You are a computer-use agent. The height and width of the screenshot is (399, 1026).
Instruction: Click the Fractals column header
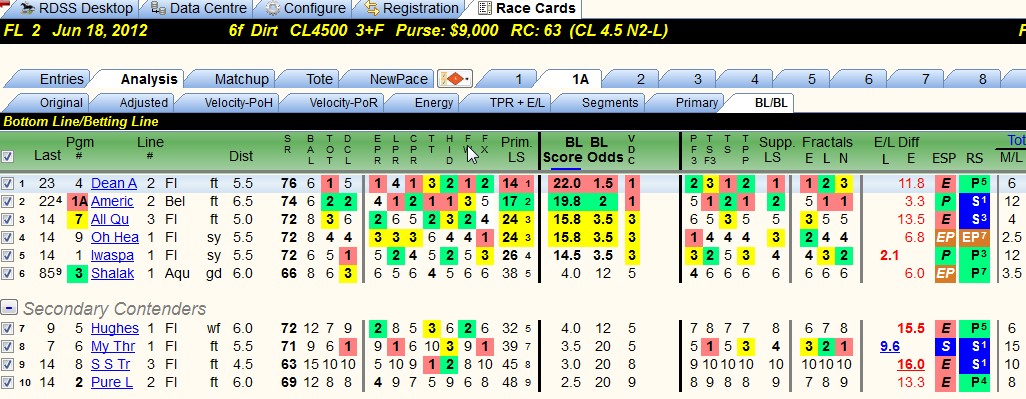coord(827,143)
